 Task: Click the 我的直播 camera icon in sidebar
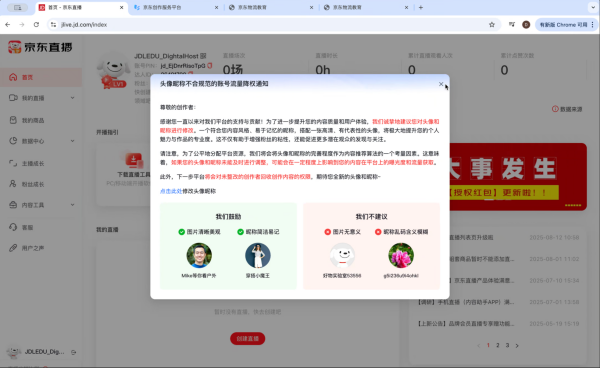click(13, 98)
